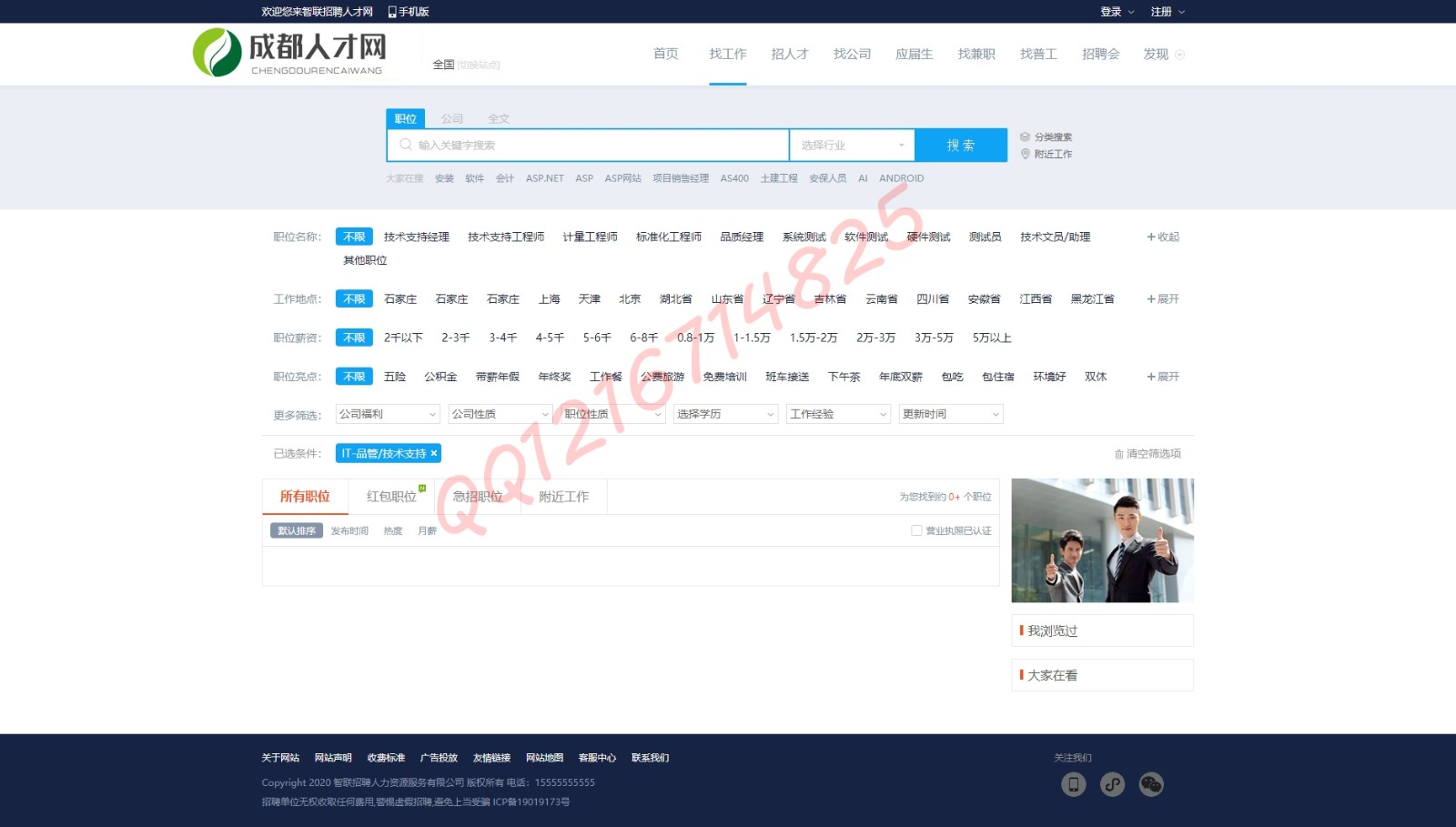Click the 关于网站 footer link
Image resolution: width=1456 pixels, height=827 pixels.
pos(280,758)
